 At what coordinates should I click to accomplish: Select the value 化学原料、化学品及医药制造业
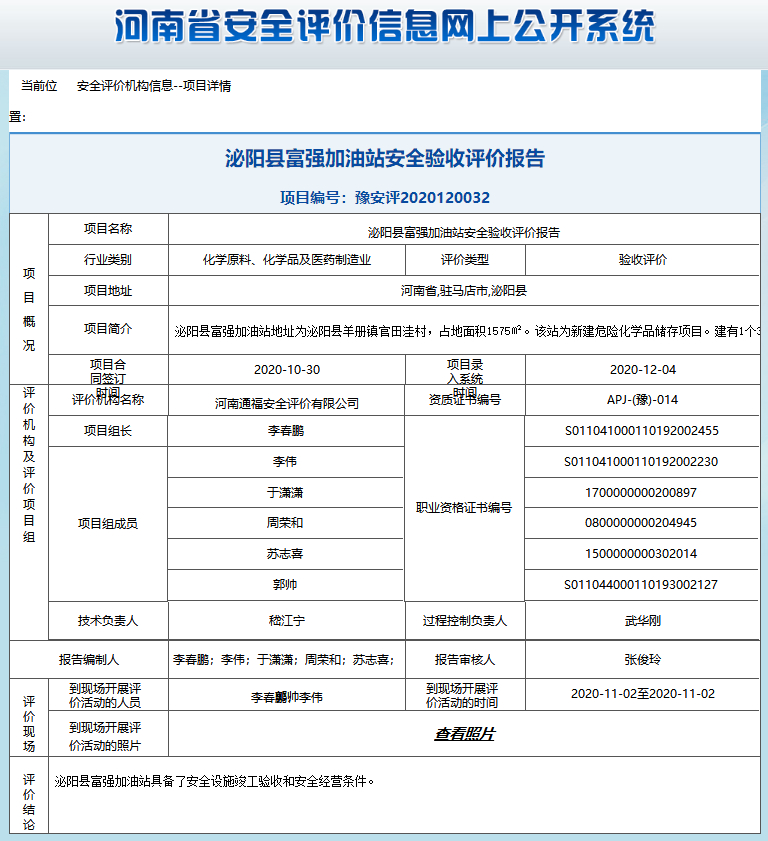click(x=287, y=260)
